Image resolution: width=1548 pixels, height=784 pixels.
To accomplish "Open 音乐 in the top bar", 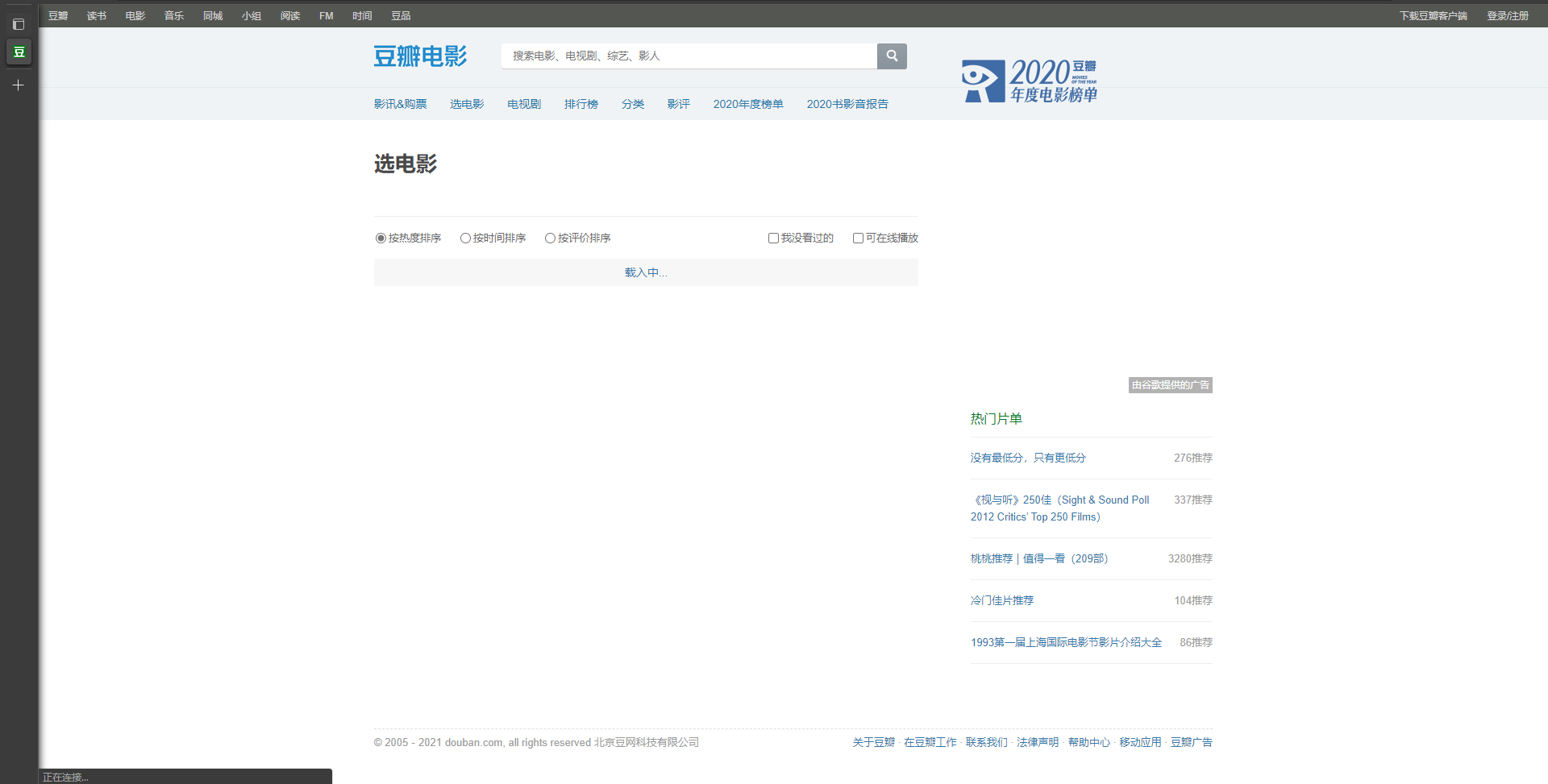I will [x=174, y=15].
